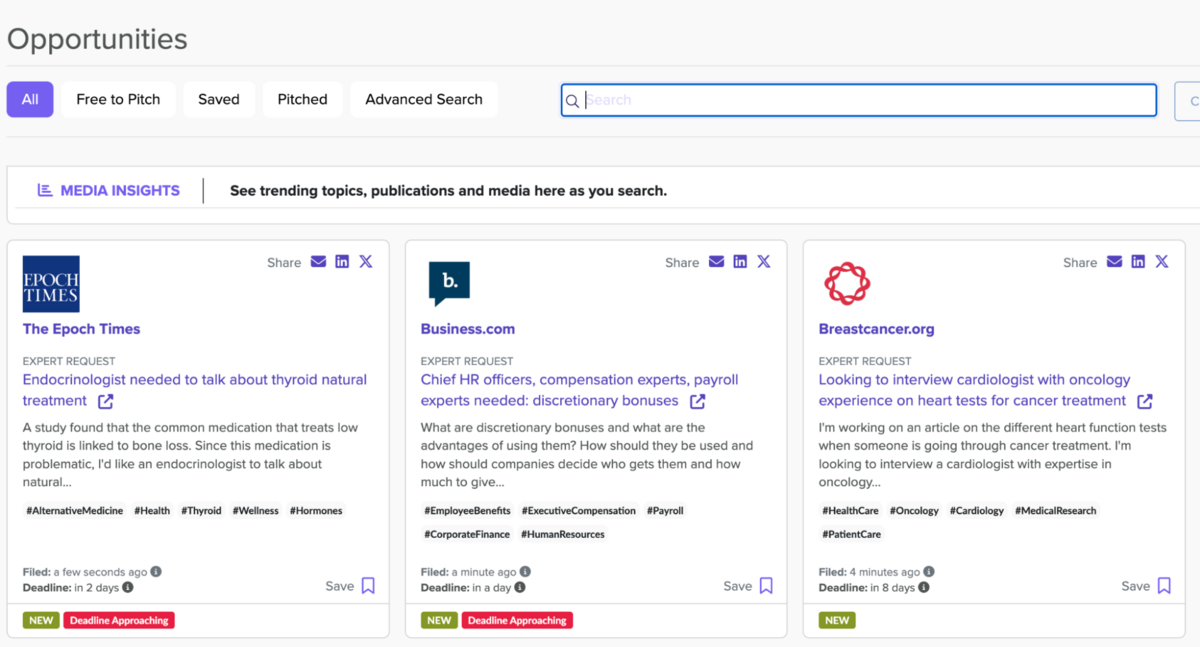Bookmark the Business.com opportunity
Image resolution: width=1200 pixels, height=647 pixels.
766,586
